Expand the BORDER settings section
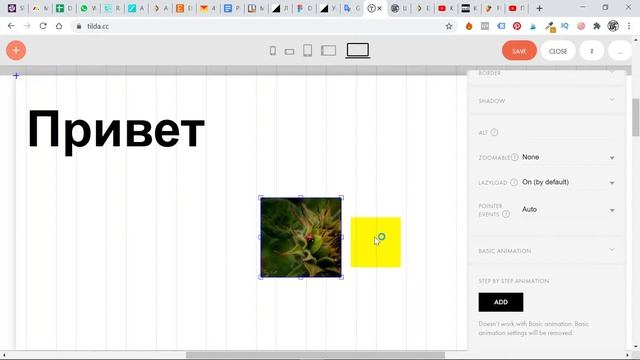Screen dimensions: 640x360 546,74
